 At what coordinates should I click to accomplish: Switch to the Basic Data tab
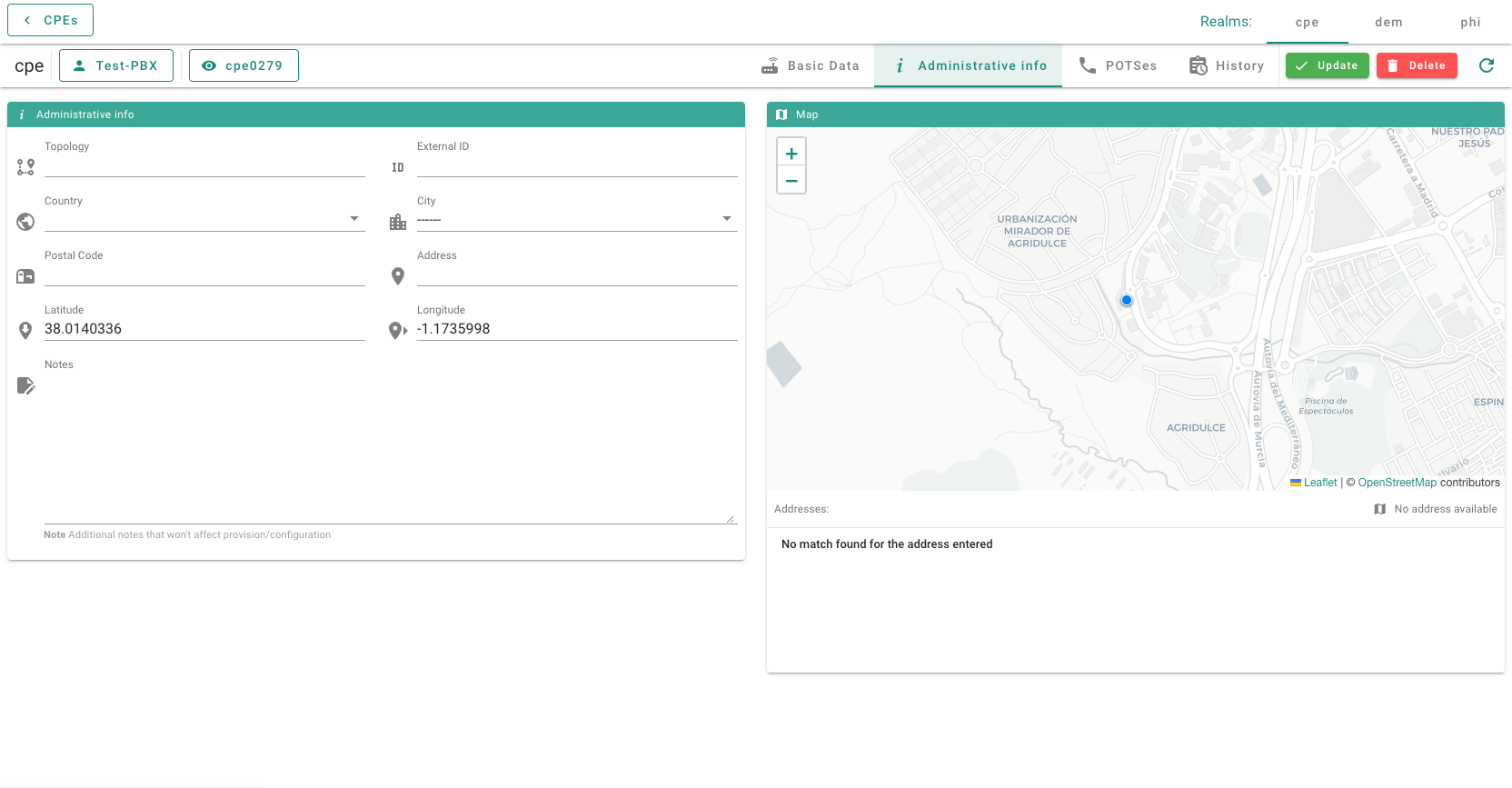pyautogui.click(x=811, y=65)
